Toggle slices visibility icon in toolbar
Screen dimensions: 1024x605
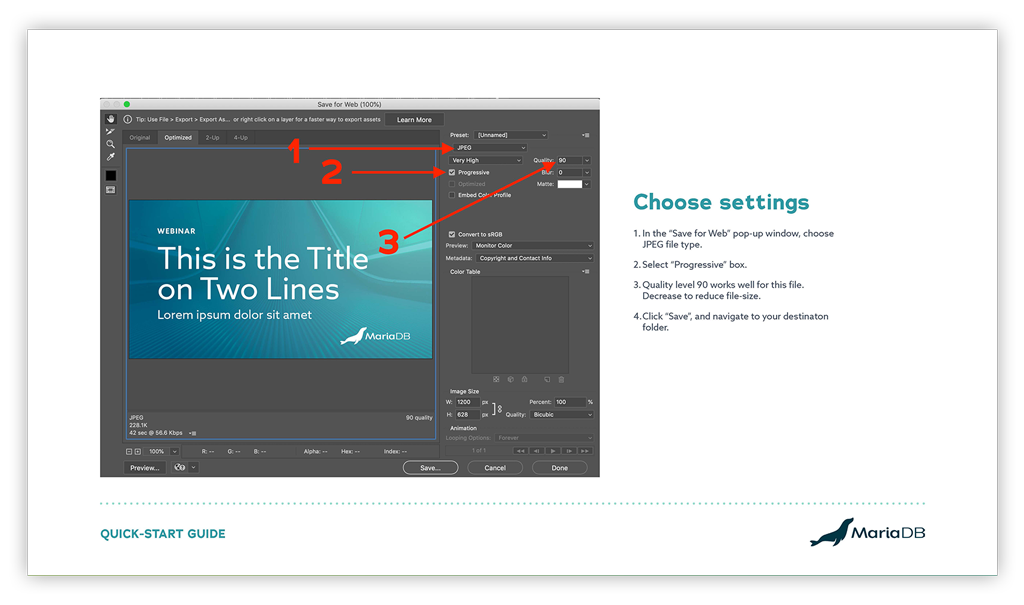111,189
